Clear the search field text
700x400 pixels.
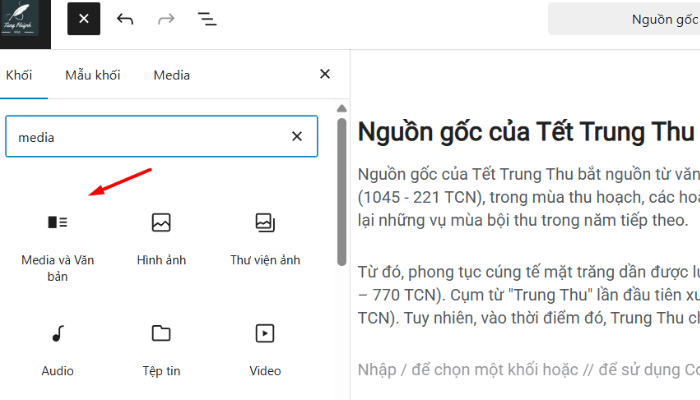point(297,137)
